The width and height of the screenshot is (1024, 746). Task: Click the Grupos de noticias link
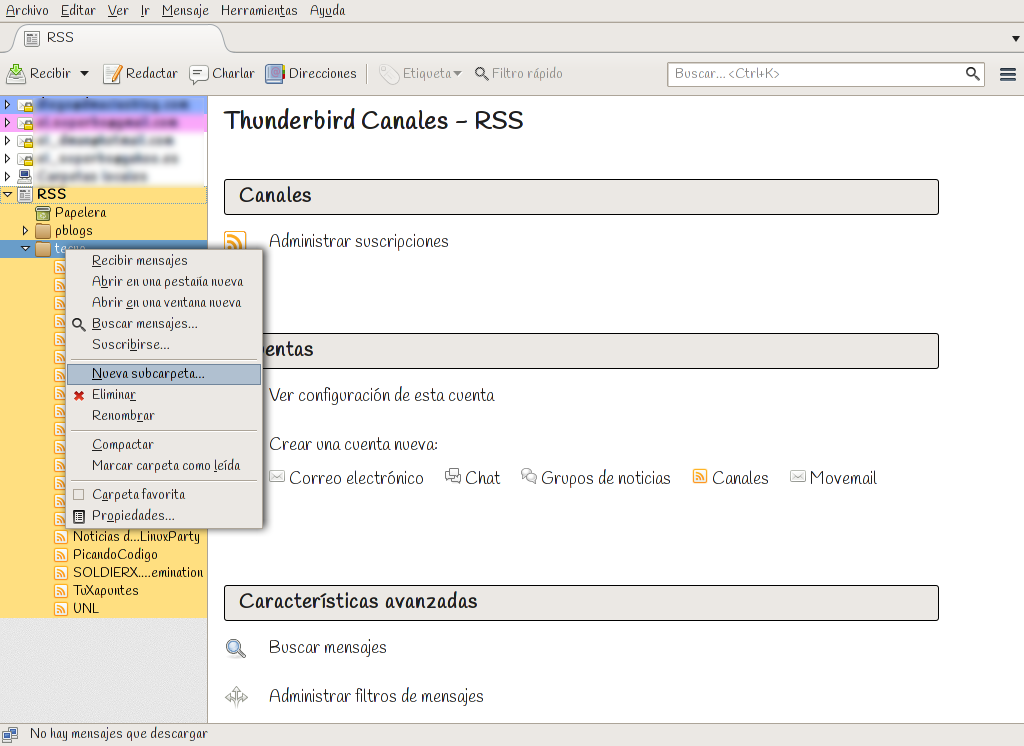coord(606,478)
